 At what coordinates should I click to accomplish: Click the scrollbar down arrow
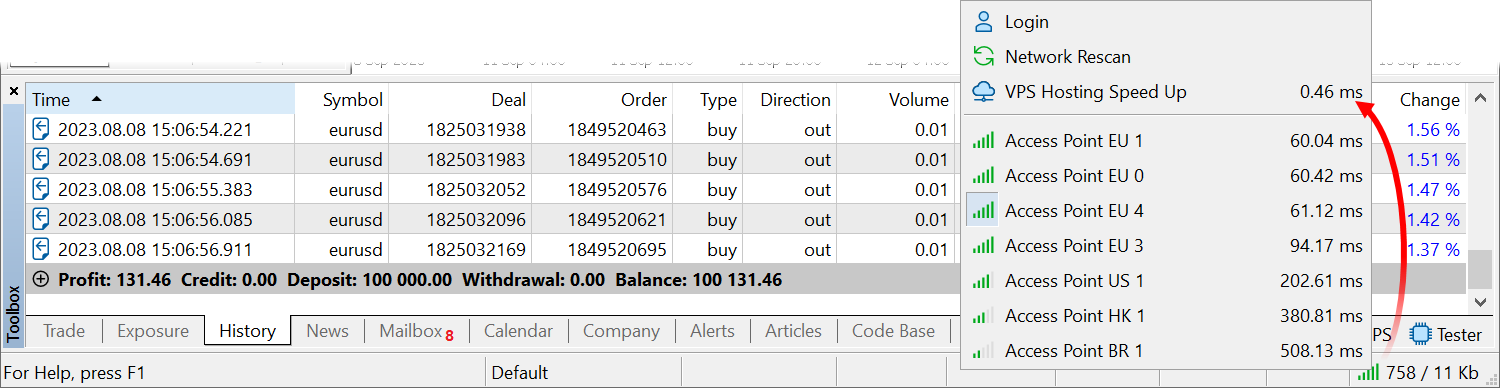coord(1481,301)
